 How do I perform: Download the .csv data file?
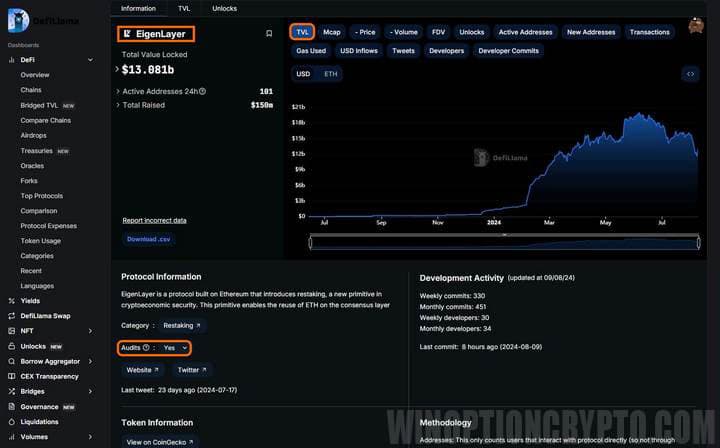click(x=148, y=239)
